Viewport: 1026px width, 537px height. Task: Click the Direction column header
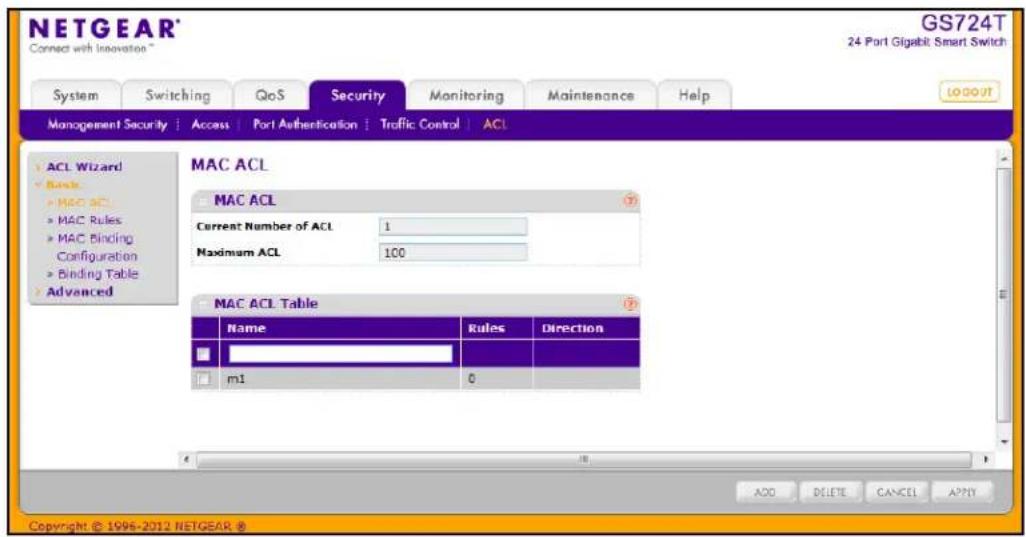586,328
